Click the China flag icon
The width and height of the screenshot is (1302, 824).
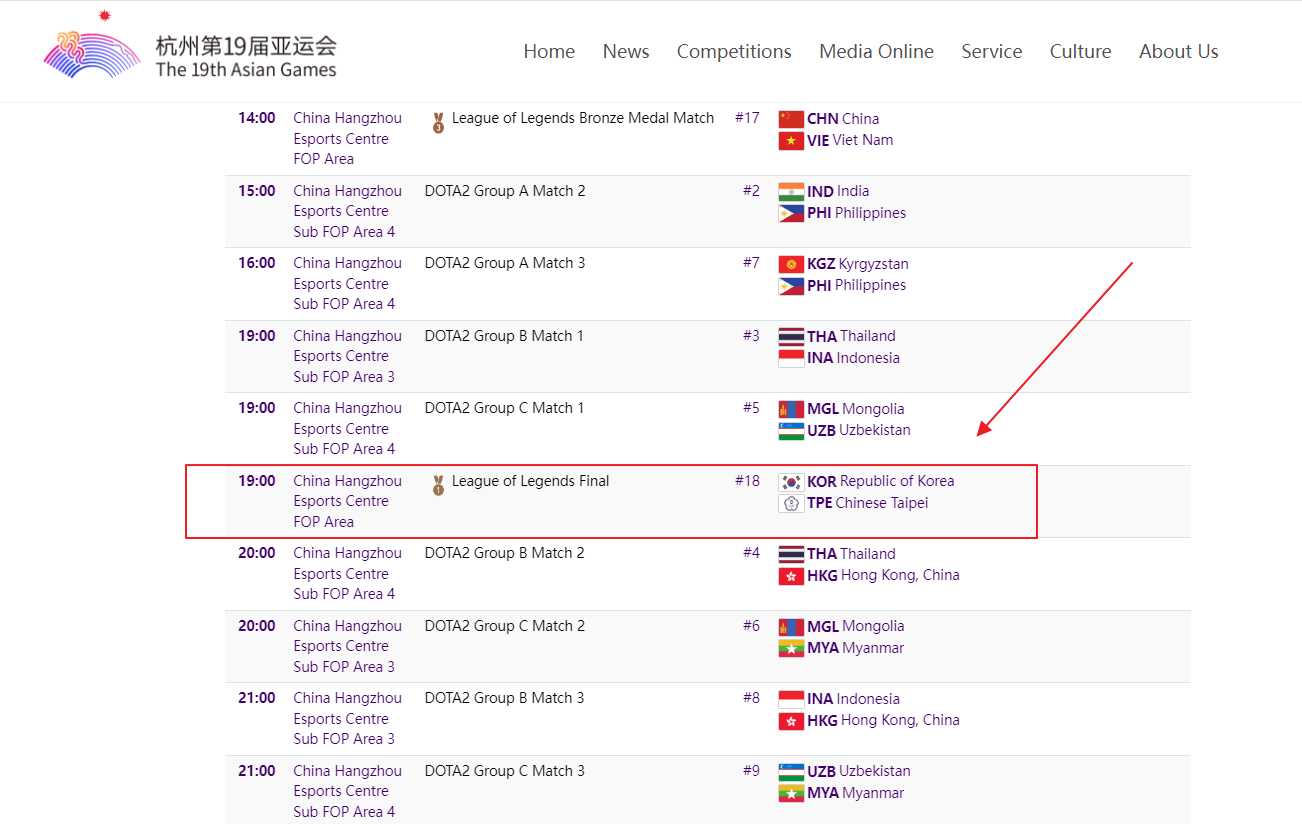pos(791,119)
